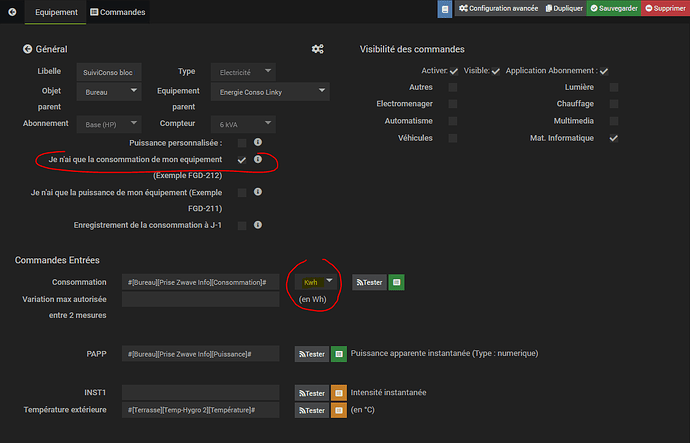
Task: Click info icon beside Puissance personnalisée
Action: [x=257, y=143]
